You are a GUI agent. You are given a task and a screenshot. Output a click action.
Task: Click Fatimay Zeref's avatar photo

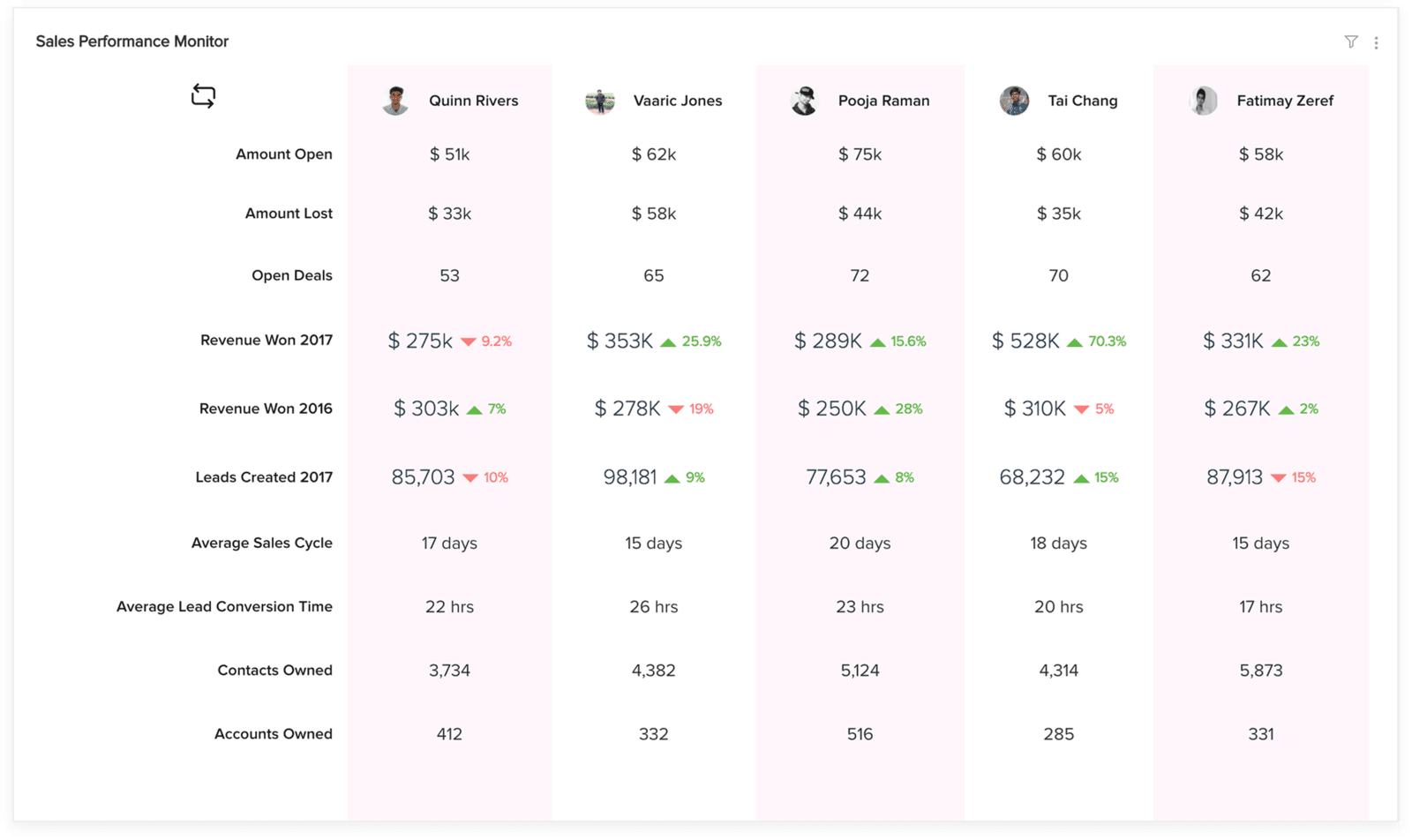click(1203, 101)
